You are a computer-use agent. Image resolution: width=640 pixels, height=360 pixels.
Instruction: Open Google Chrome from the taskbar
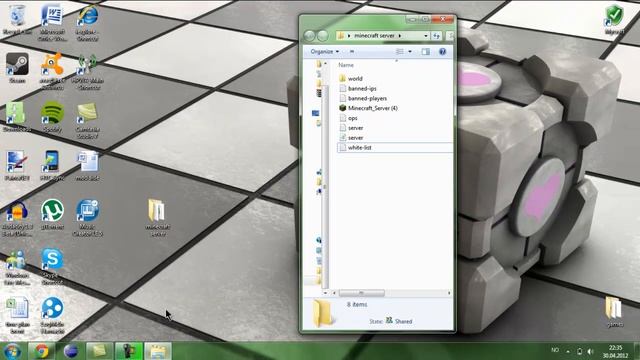(41, 351)
